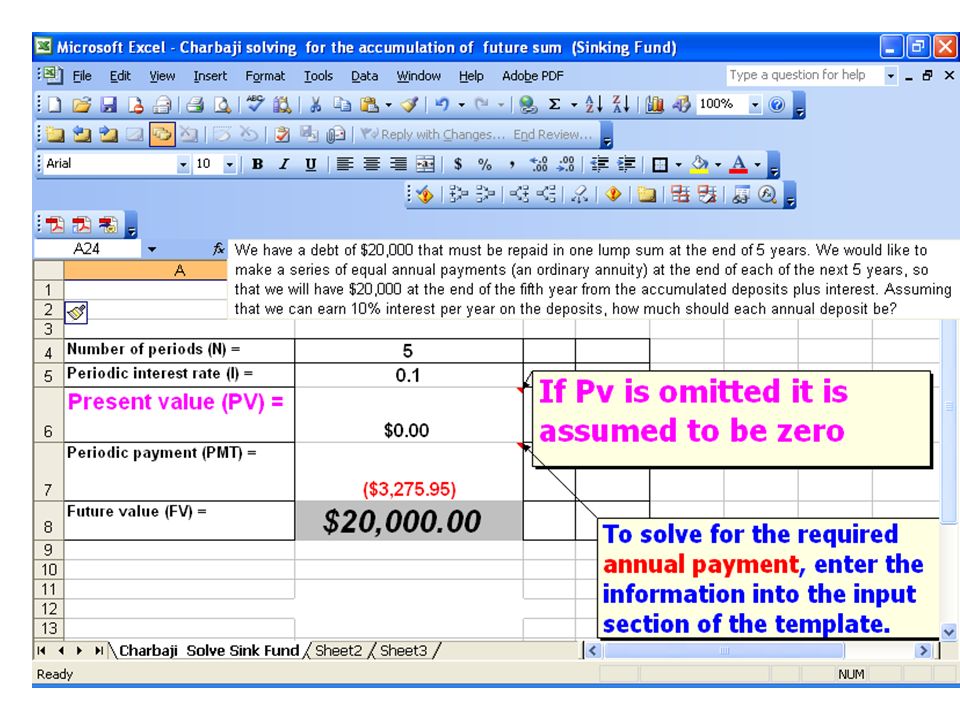The width and height of the screenshot is (960, 720).
Task: Cut selection with scissors icon
Action: click(315, 105)
